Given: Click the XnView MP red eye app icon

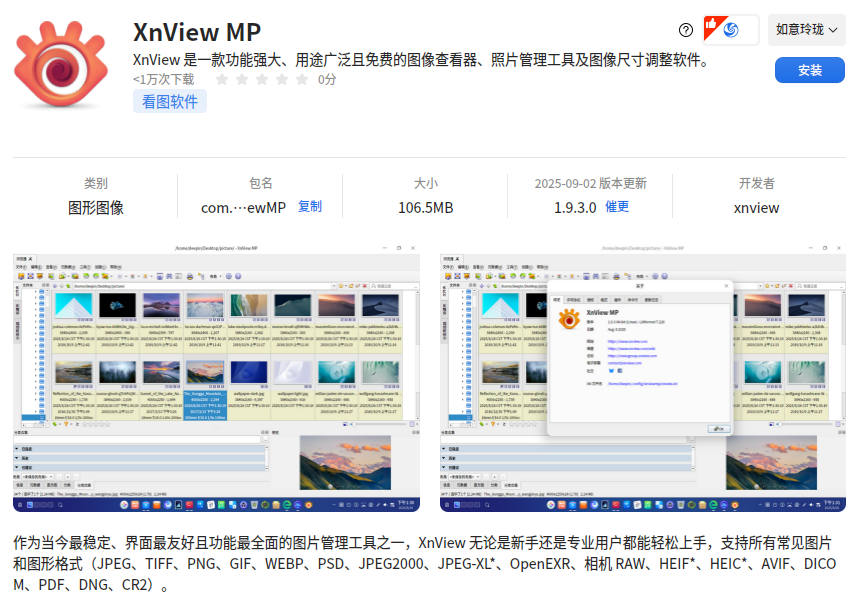Looking at the screenshot, I should (60, 64).
